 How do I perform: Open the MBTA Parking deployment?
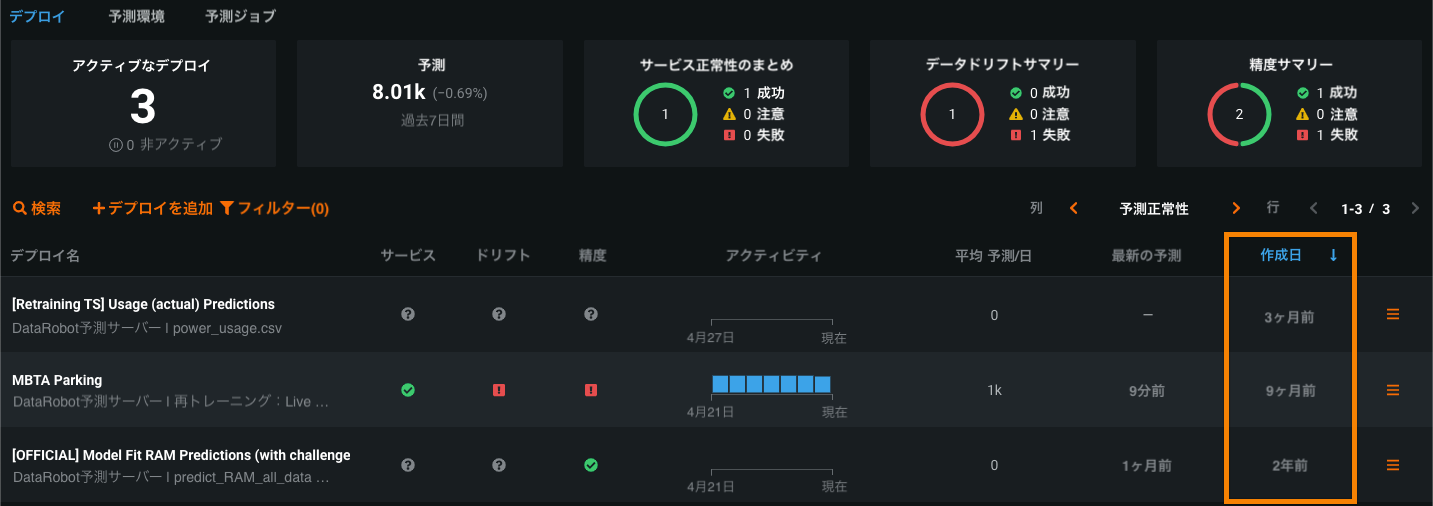[57, 380]
